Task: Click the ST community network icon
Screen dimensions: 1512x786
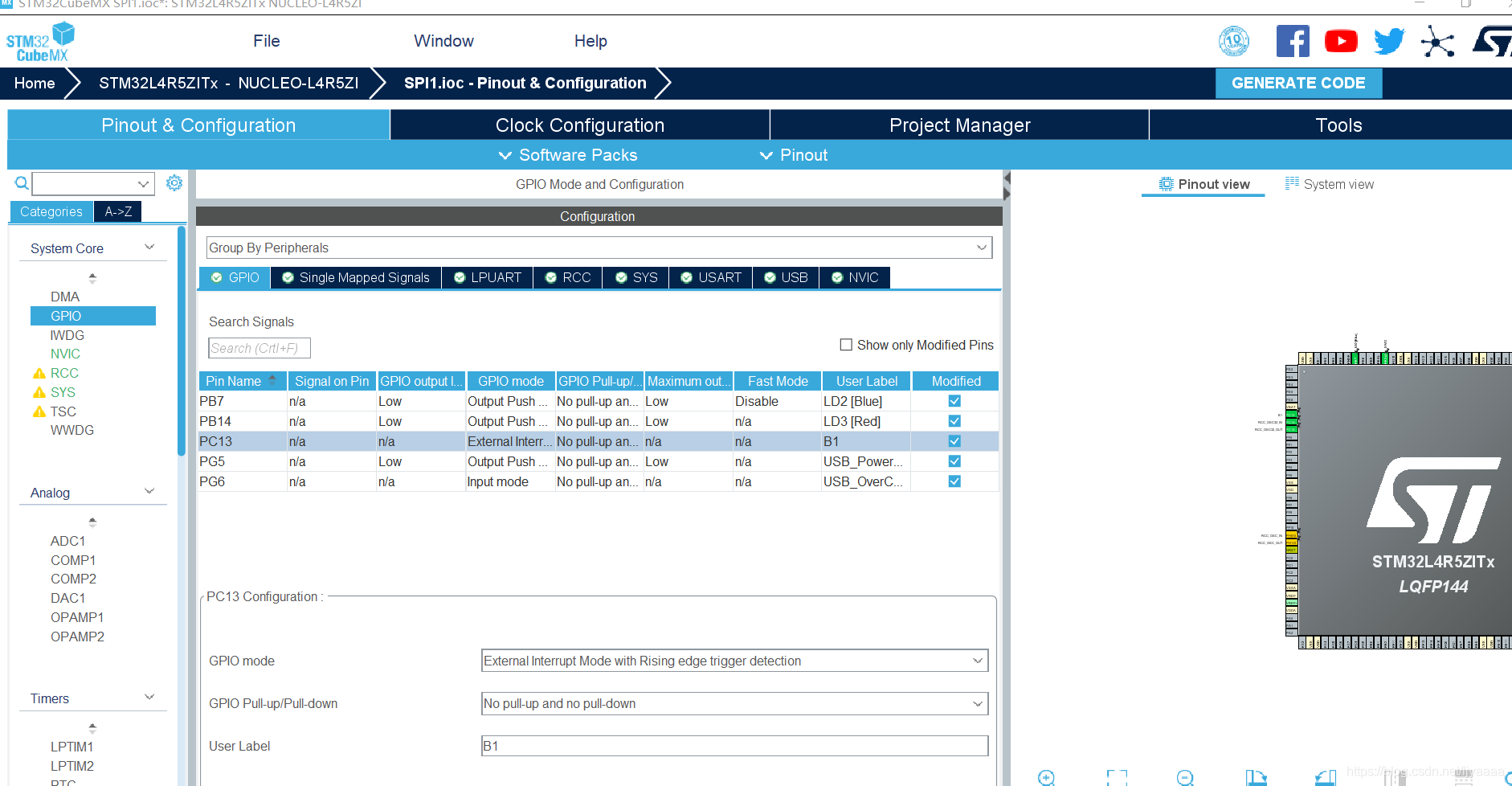Action: pyautogui.click(x=1437, y=41)
